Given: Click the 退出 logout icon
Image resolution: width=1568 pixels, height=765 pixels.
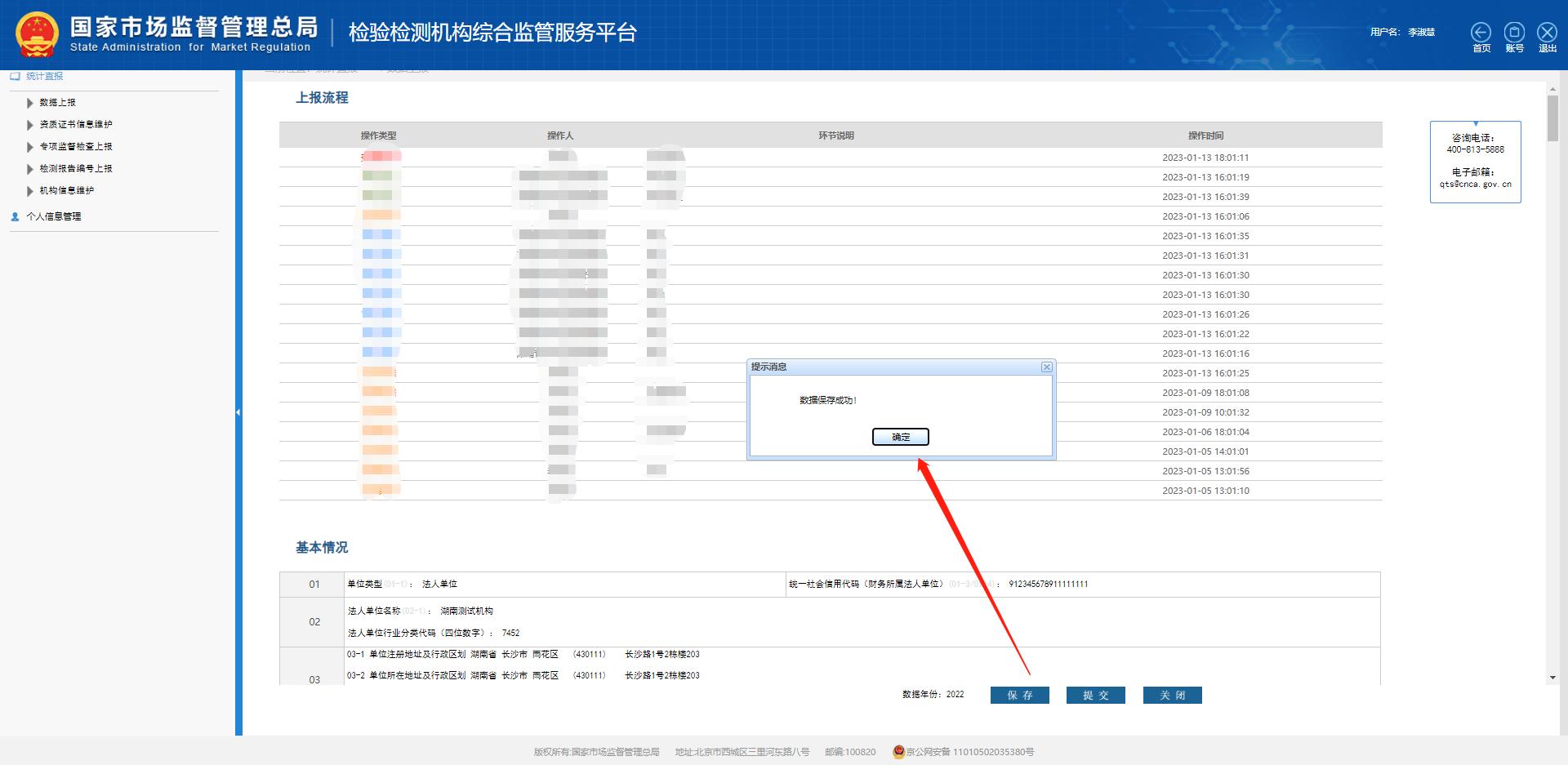Looking at the screenshot, I should coord(1547,32).
